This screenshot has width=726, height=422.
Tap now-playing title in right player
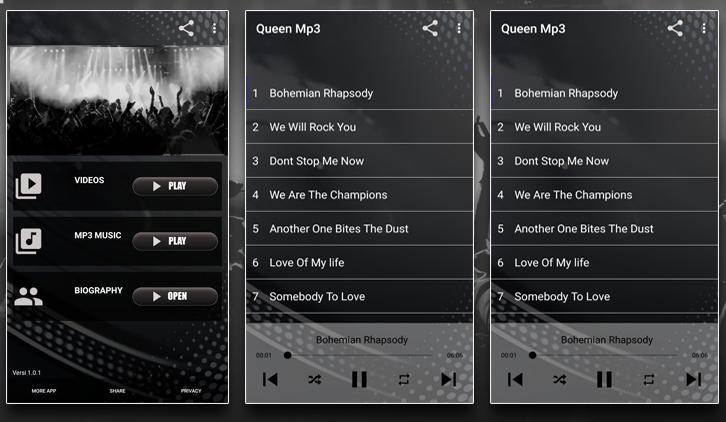pyautogui.click(x=607, y=340)
